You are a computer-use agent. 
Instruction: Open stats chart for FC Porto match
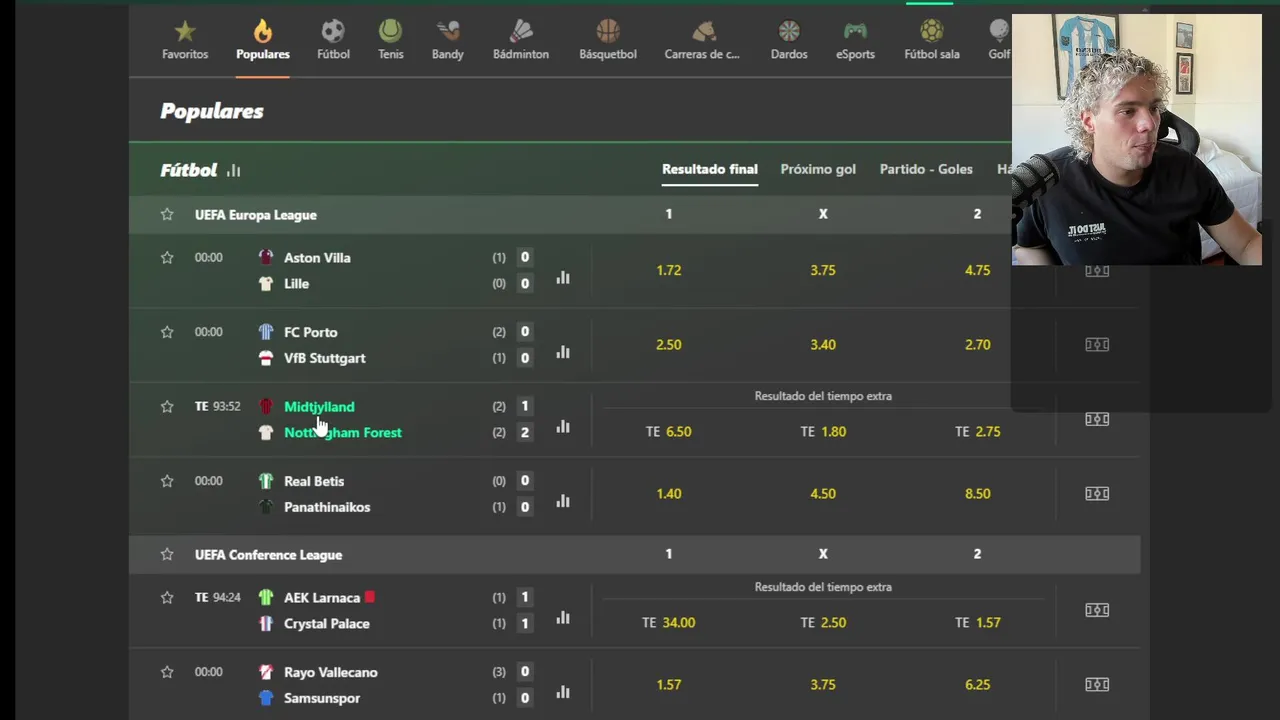[x=563, y=352]
